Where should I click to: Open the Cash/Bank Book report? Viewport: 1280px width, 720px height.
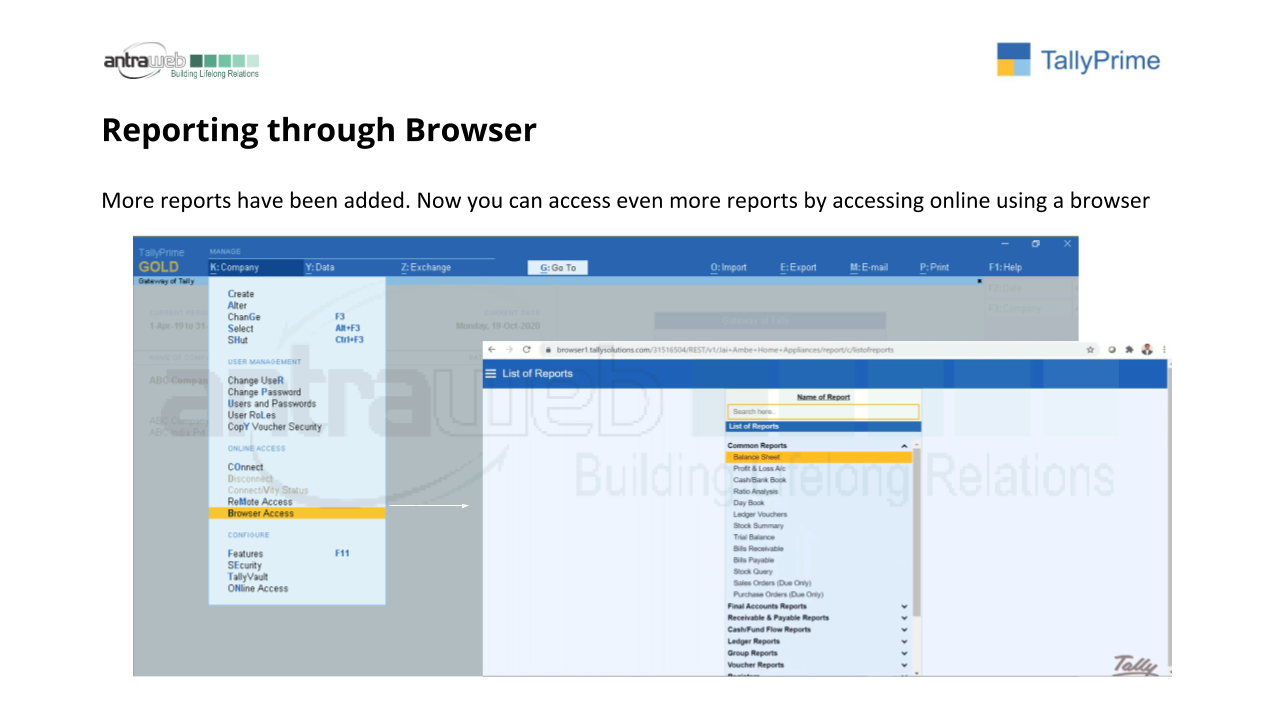coord(759,480)
